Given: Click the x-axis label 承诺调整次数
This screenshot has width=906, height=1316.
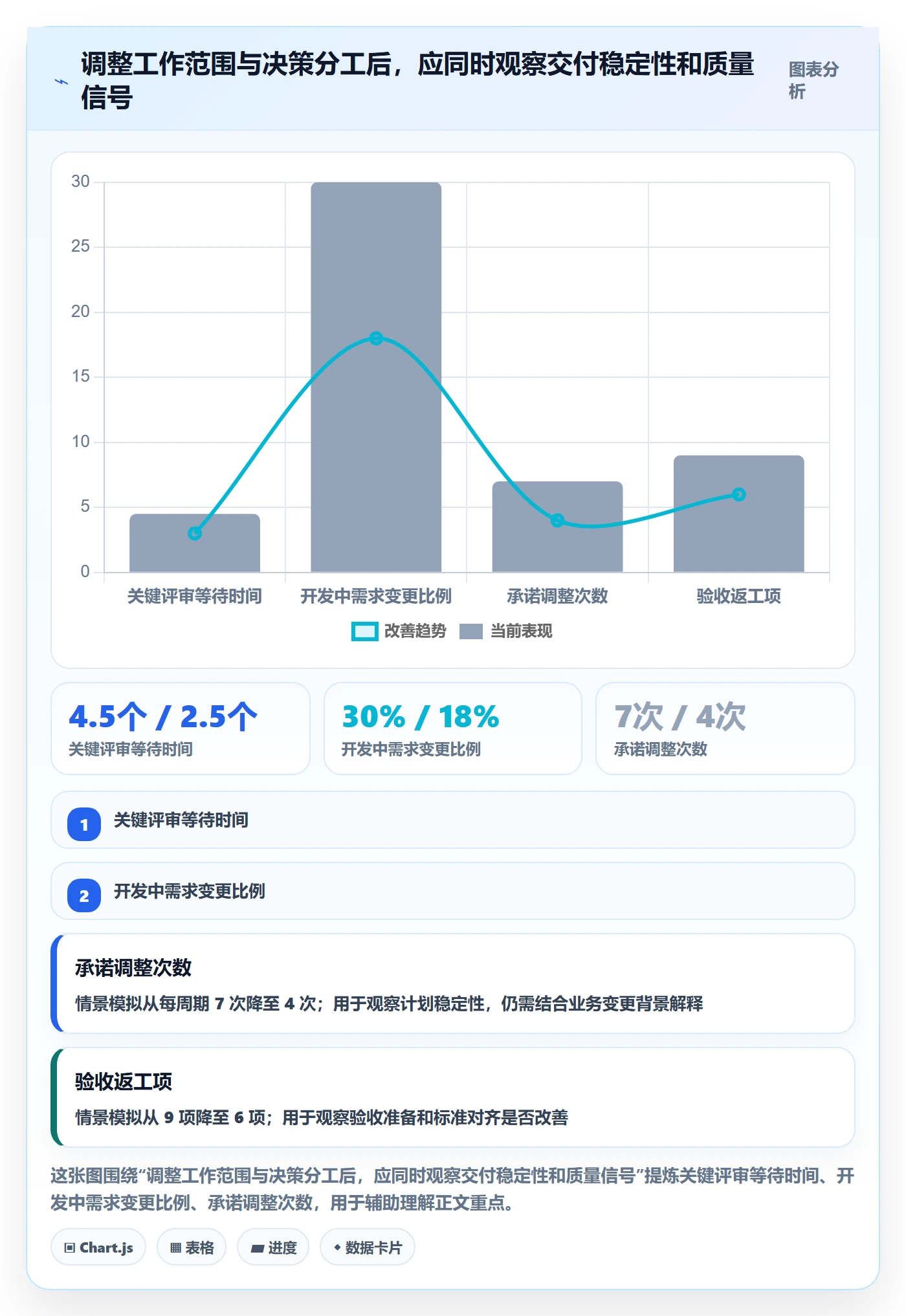Looking at the screenshot, I should tap(557, 596).
